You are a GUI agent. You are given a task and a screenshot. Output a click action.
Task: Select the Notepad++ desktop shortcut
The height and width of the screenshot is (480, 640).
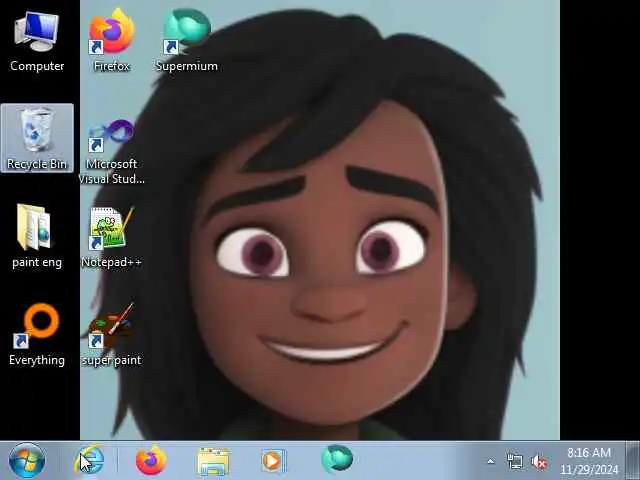click(111, 237)
